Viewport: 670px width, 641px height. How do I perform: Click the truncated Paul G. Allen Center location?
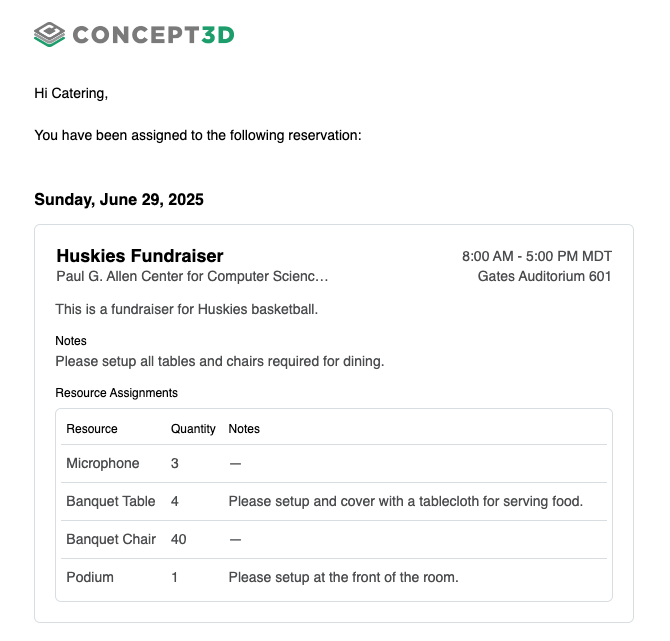coord(191,276)
